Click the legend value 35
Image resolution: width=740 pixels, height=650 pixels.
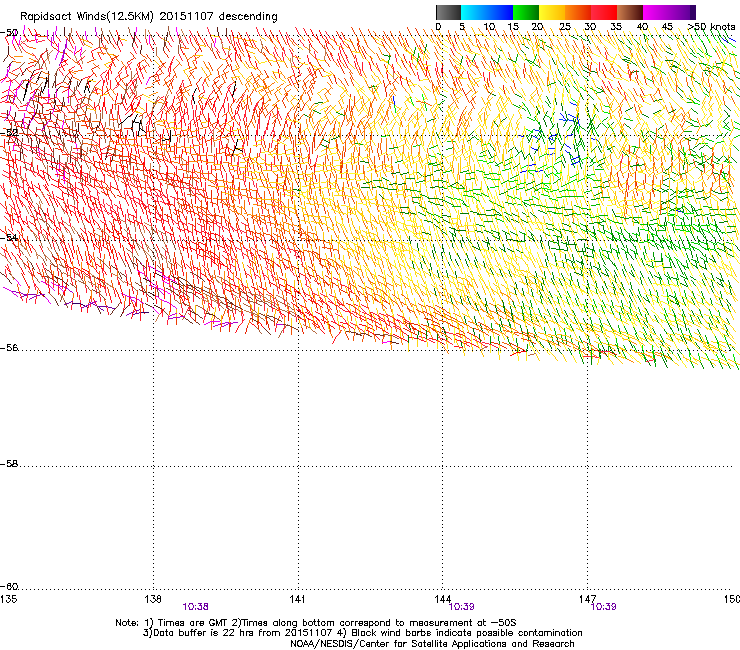coord(616,26)
